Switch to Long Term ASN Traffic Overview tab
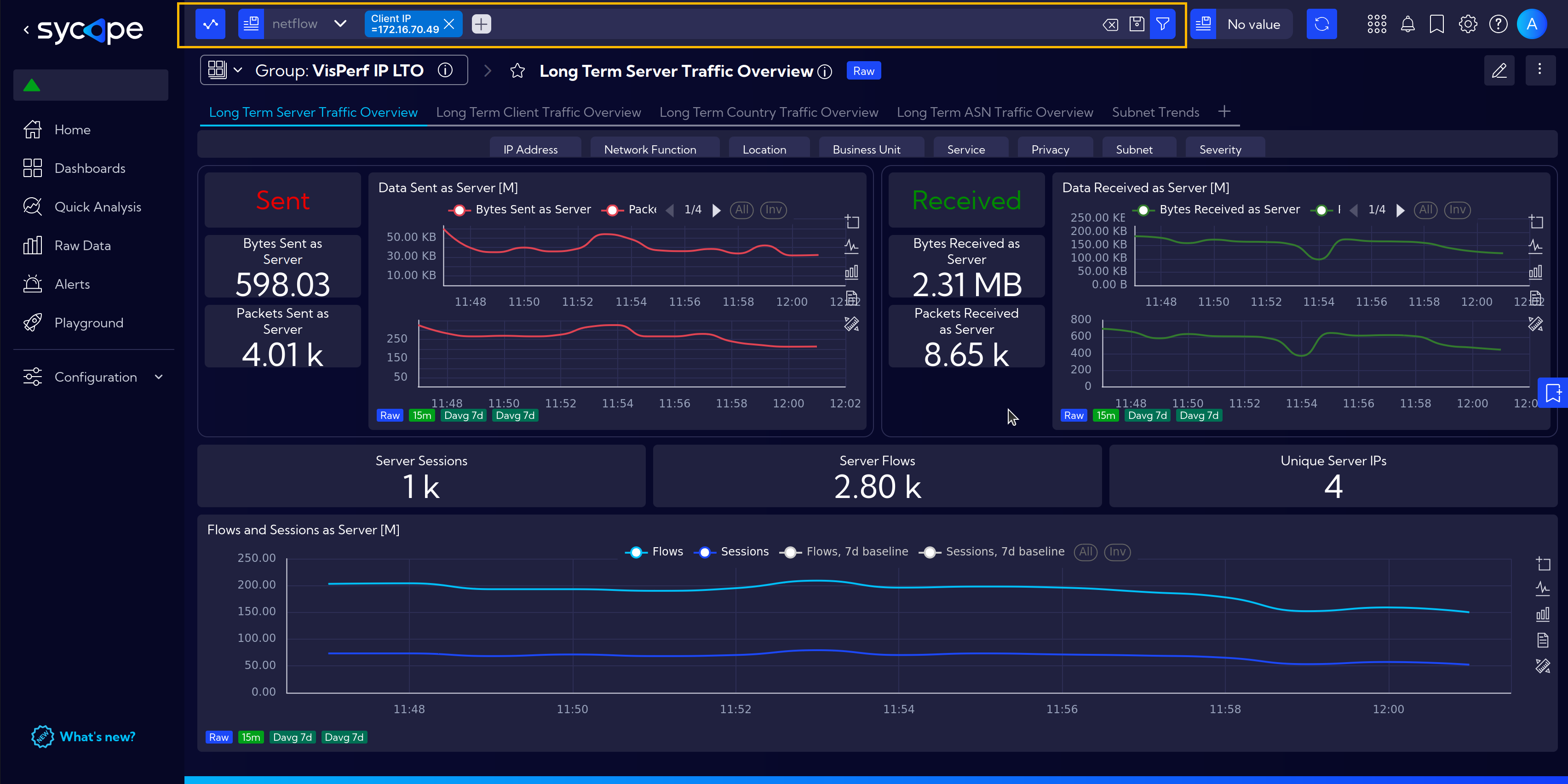The width and height of the screenshot is (1568, 784). tap(995, 112)
